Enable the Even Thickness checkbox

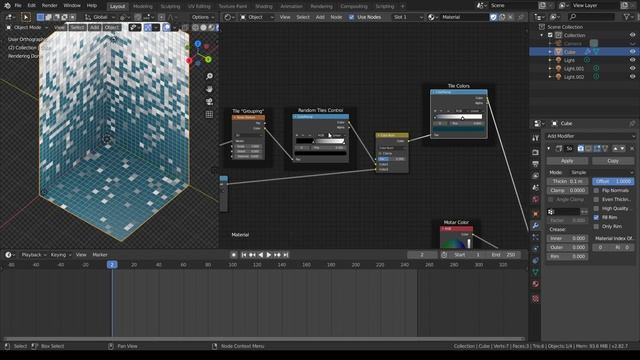[596, 200]
